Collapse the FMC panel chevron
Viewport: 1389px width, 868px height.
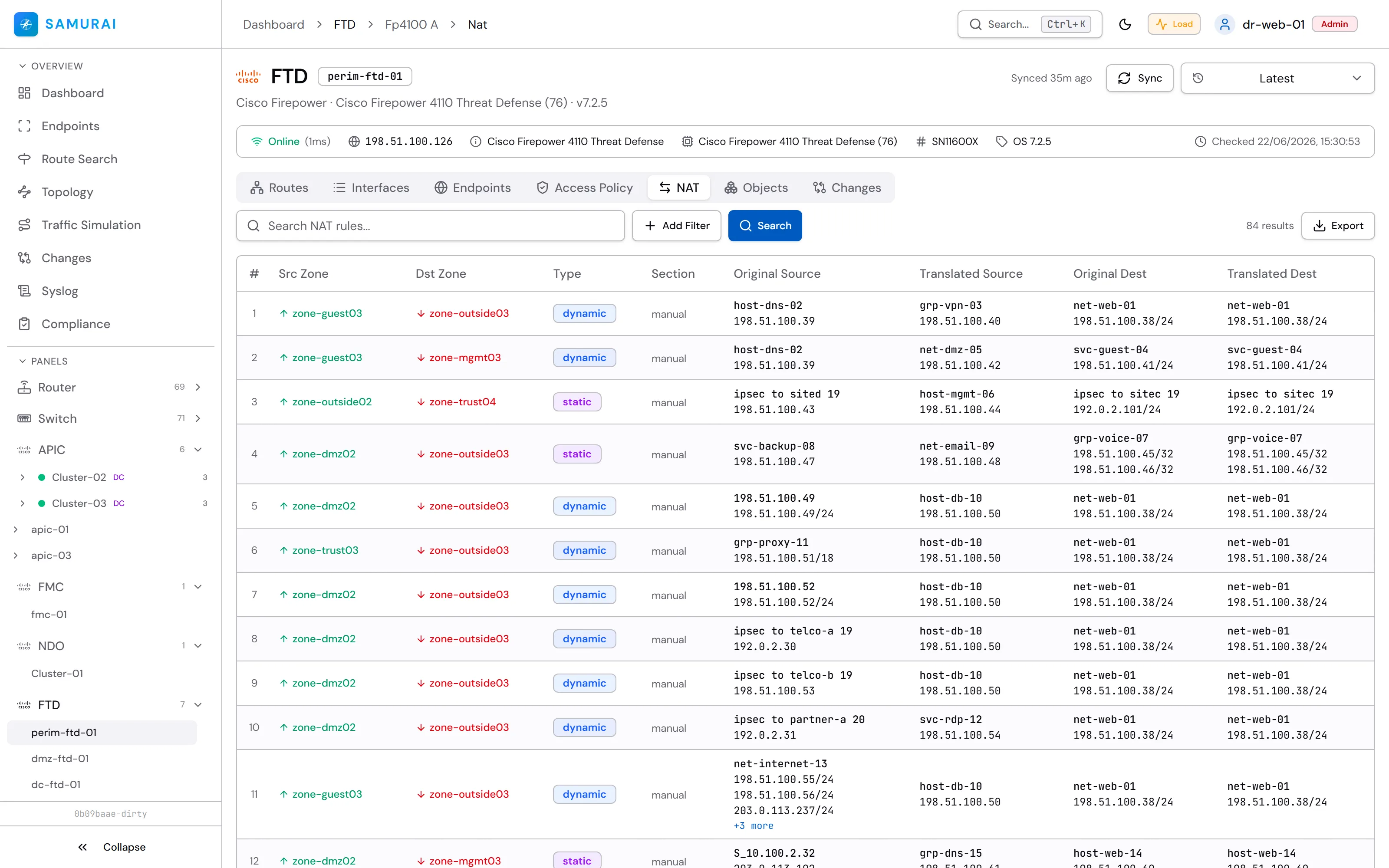[198, 587]
